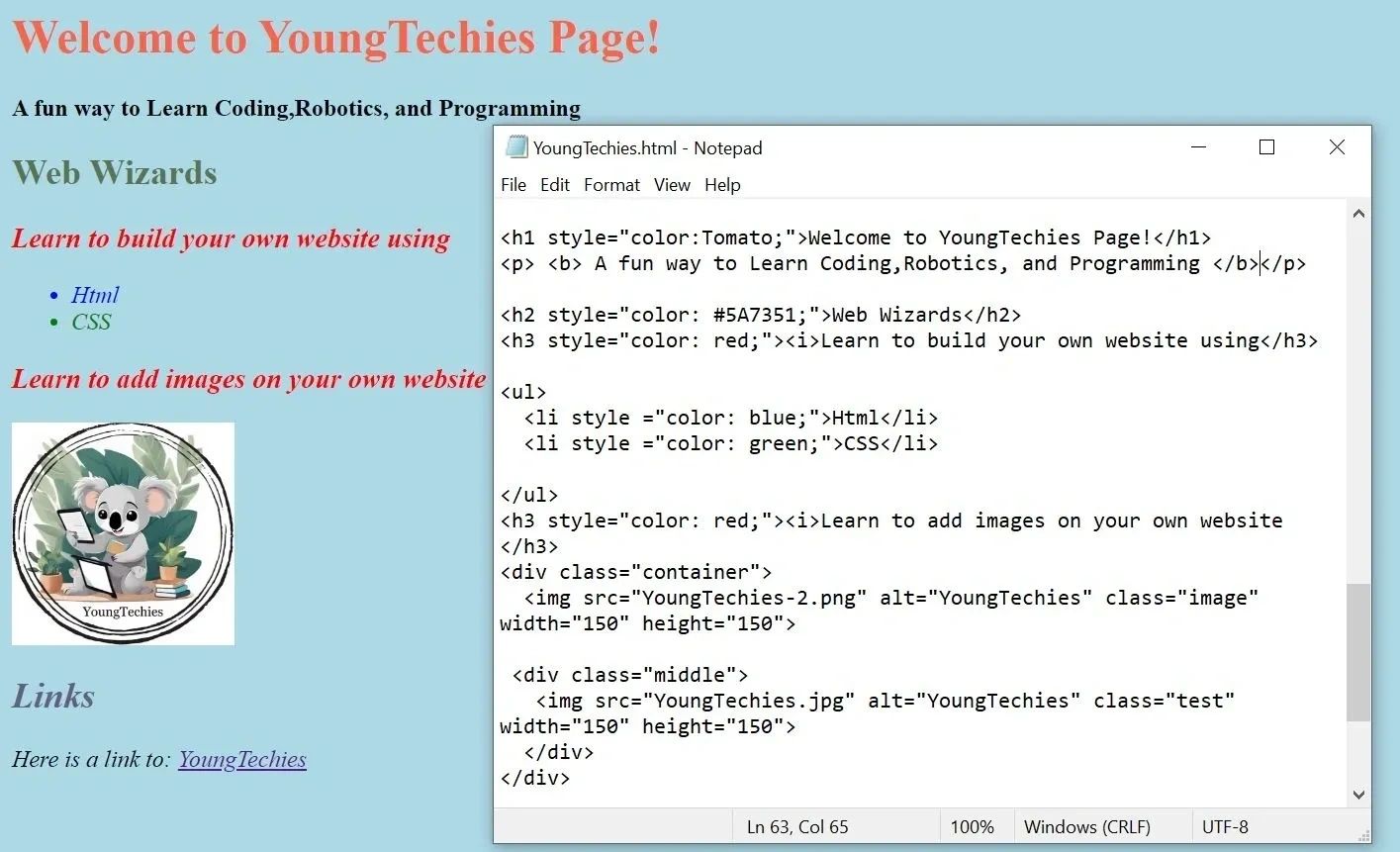Click the UTF-8 encoding status bar field

(x=1225, y=827)
